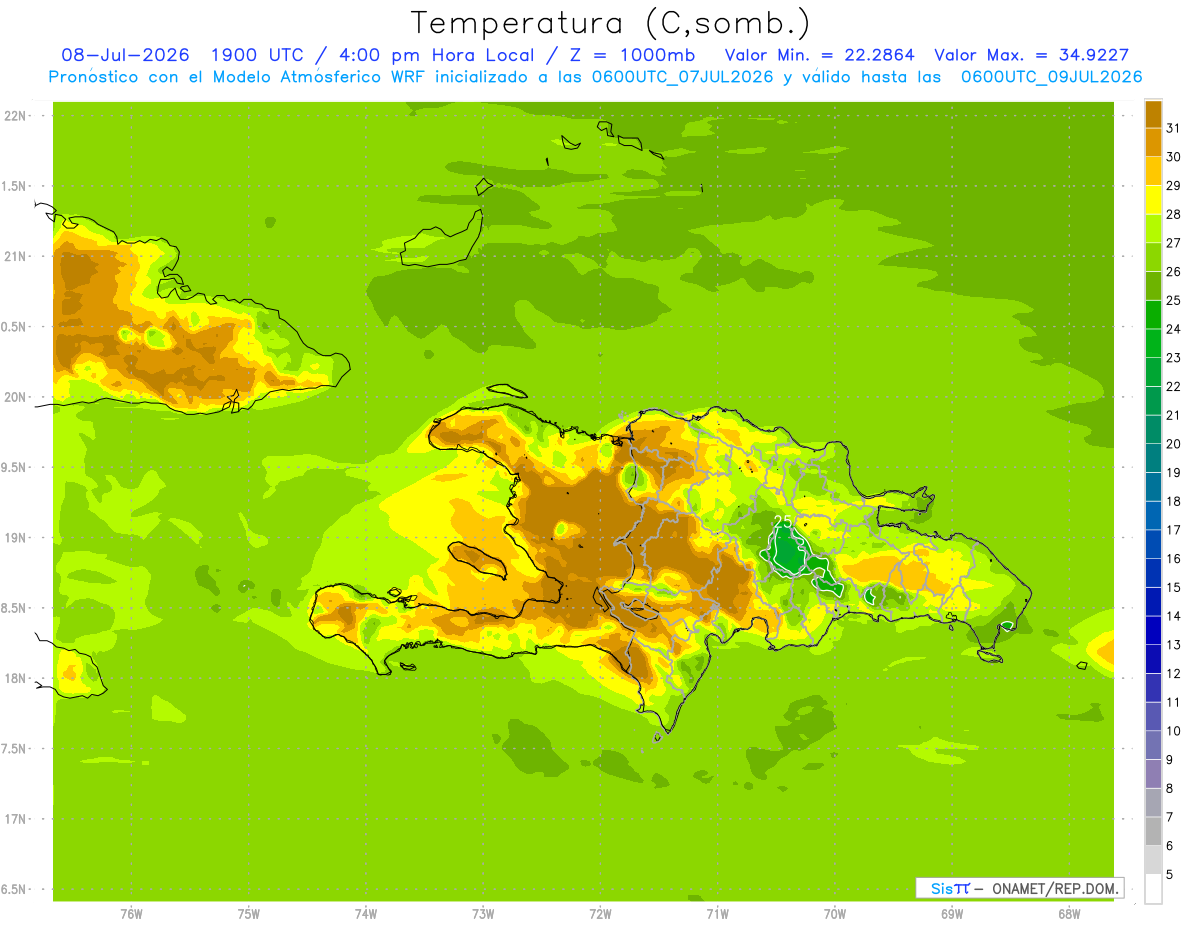The width and height of the screenshot is (1200, 927).
Task: Click the blue swatch between 15 and 16
Action: pyautogui.click(x=1153, y=572)
